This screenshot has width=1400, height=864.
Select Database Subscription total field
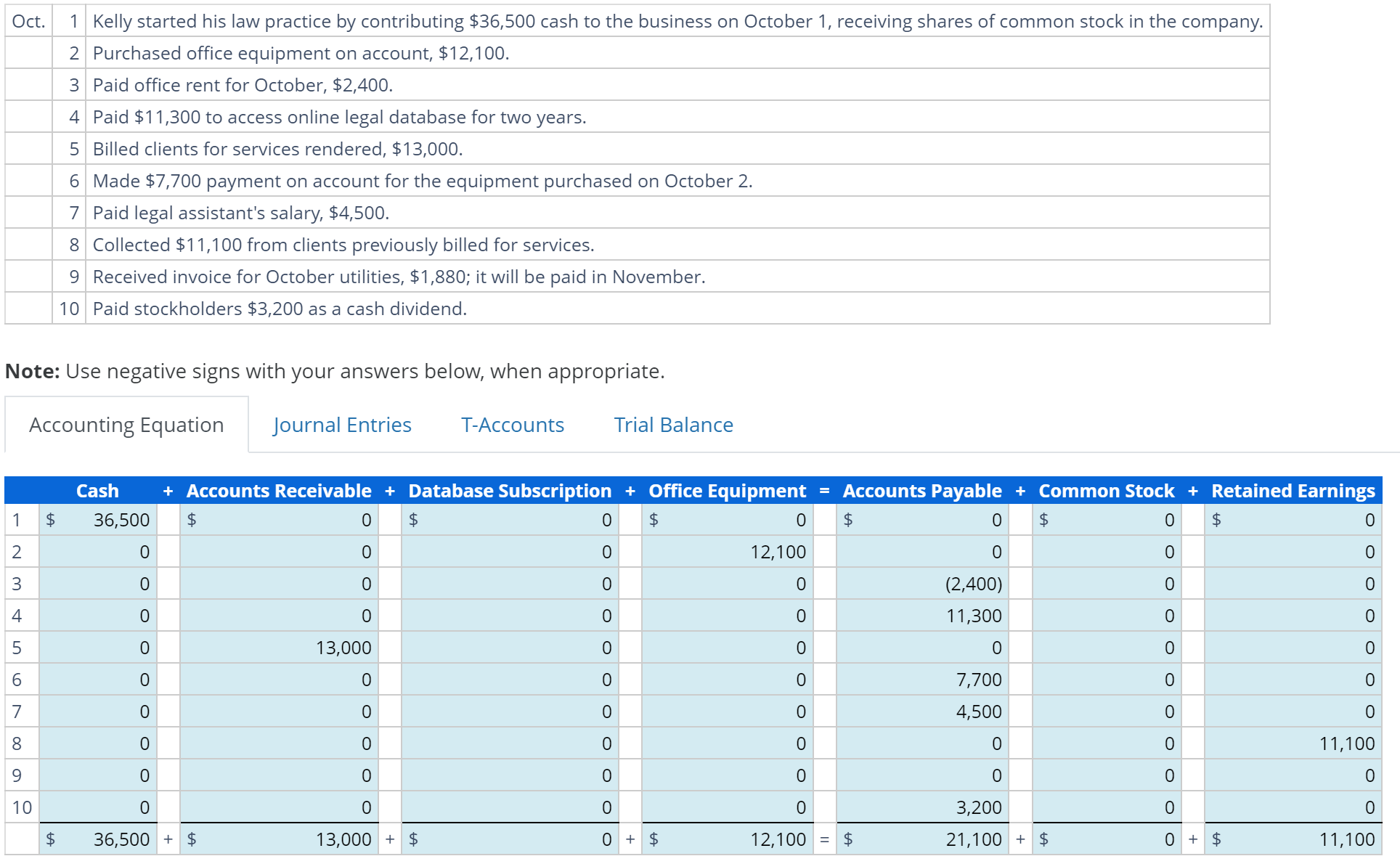[x=510, y=839]
